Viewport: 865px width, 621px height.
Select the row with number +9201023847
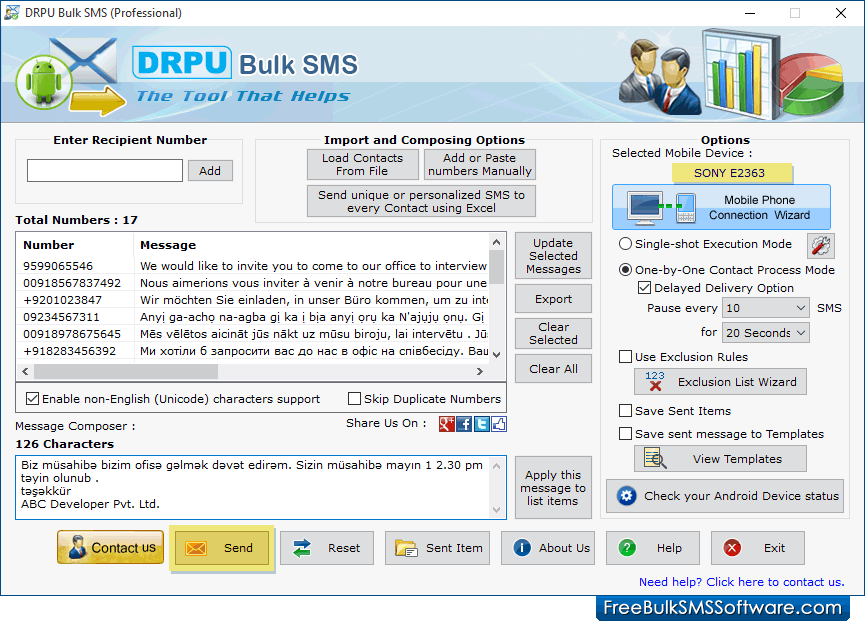coord(254,300)
